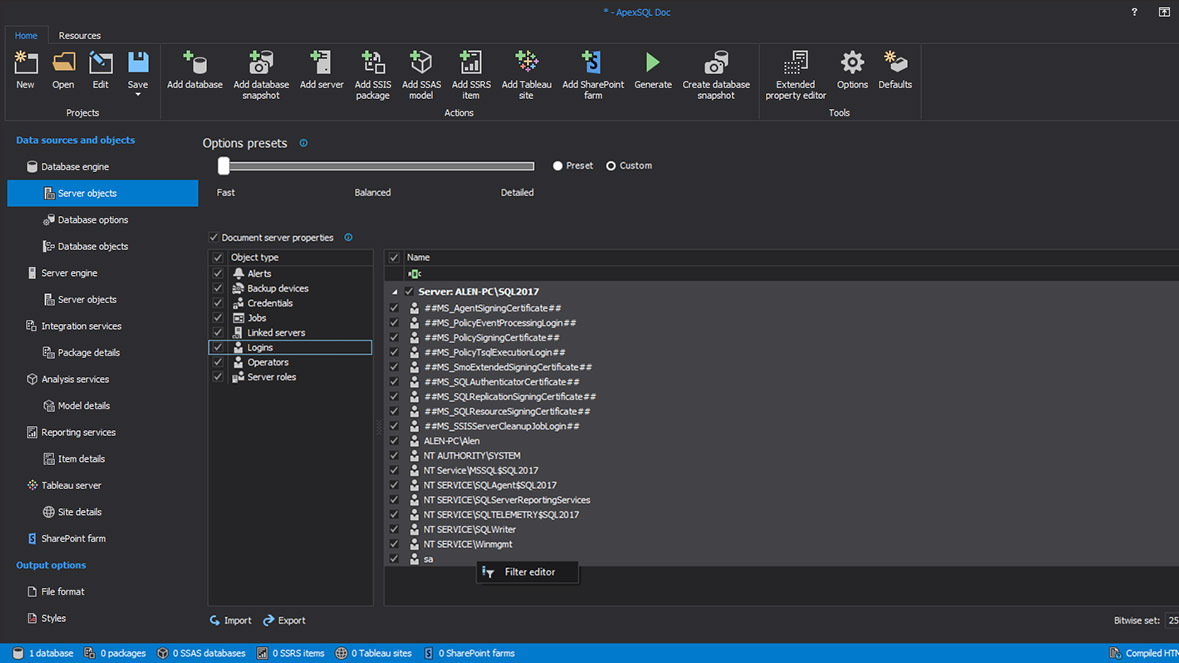Toggle the Backup devices checkbox
This screenshot has width=1179, height=663.
(218, 289)
